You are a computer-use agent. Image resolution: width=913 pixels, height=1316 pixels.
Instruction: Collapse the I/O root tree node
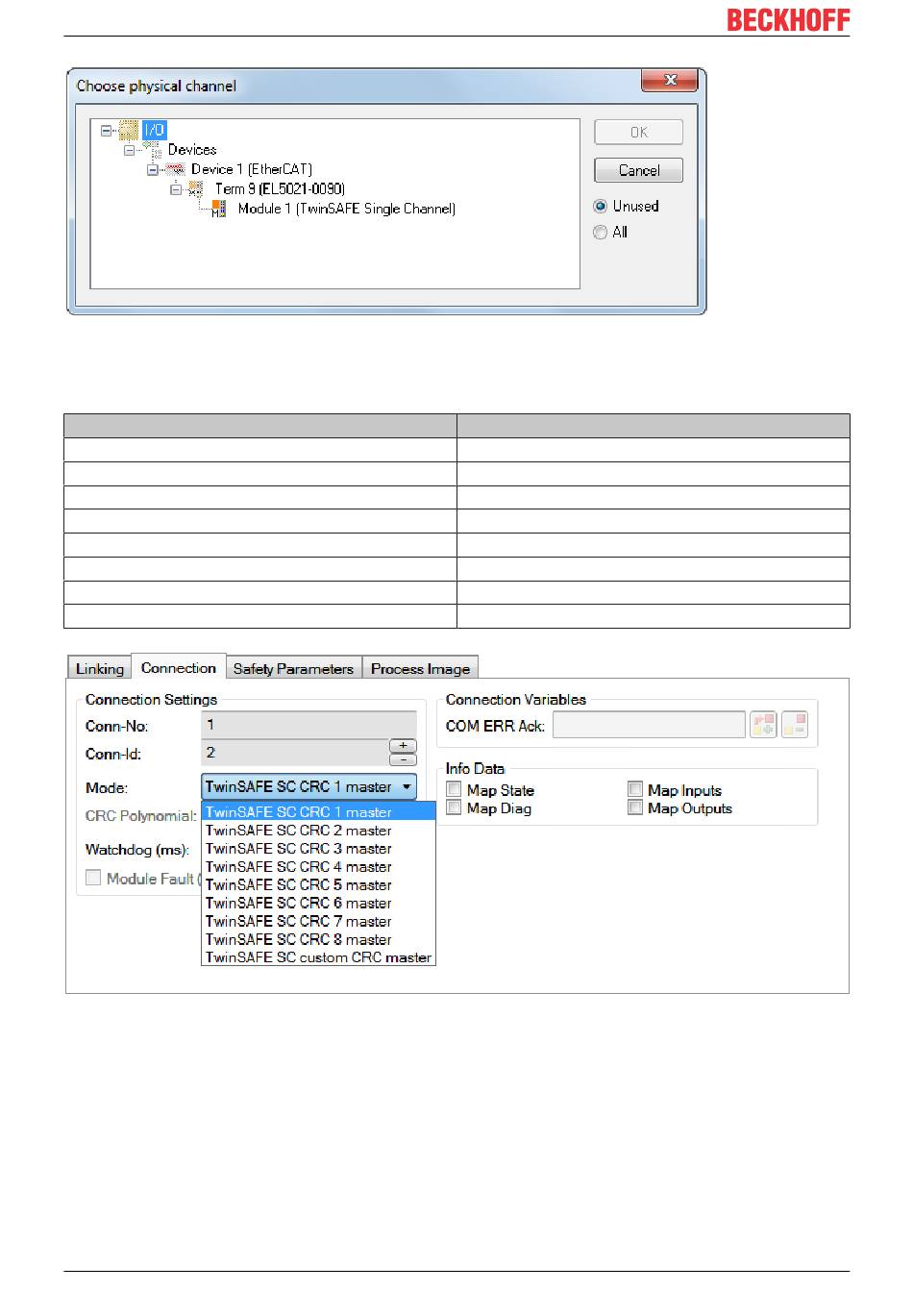pyautogui.click(x=107, y=130)
